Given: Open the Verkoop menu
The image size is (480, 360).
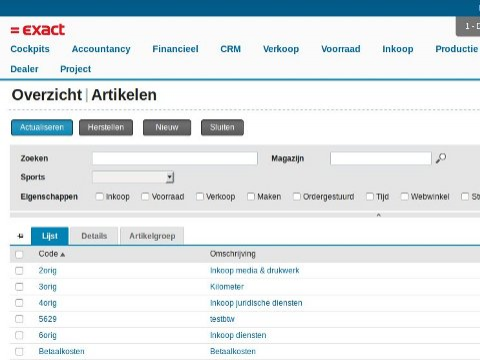Looking at the screenshot, I should pos(281,49).
